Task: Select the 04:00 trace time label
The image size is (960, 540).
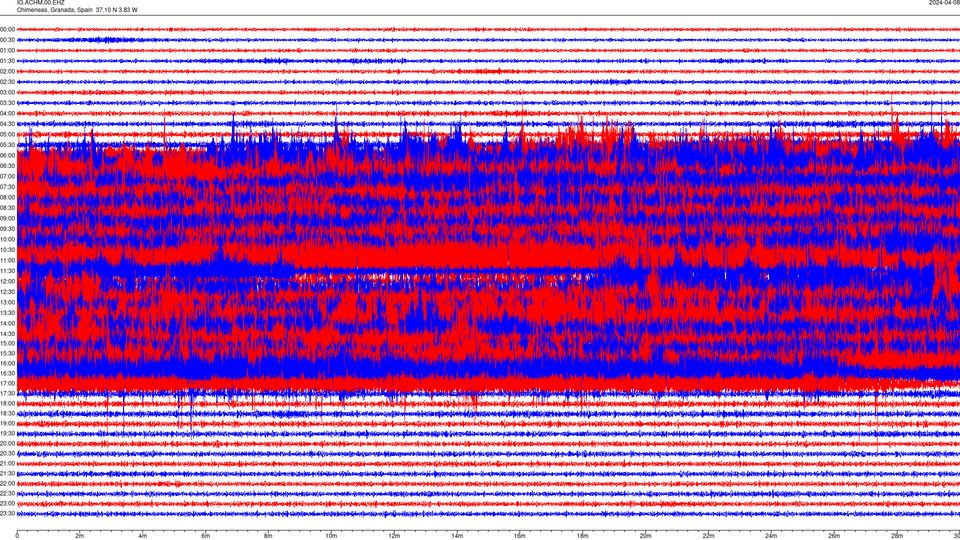Action: click(x=7, y=113)
